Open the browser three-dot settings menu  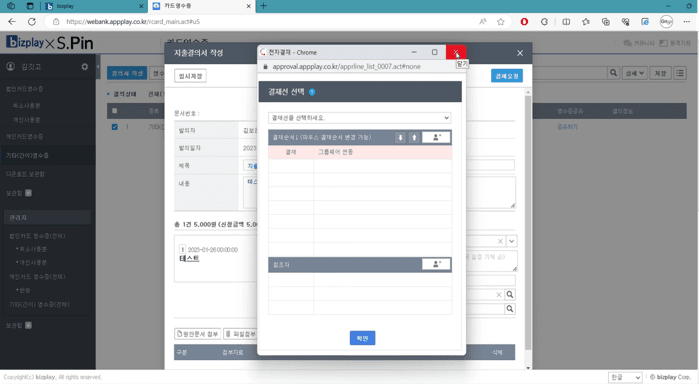[x=687, y=21]
